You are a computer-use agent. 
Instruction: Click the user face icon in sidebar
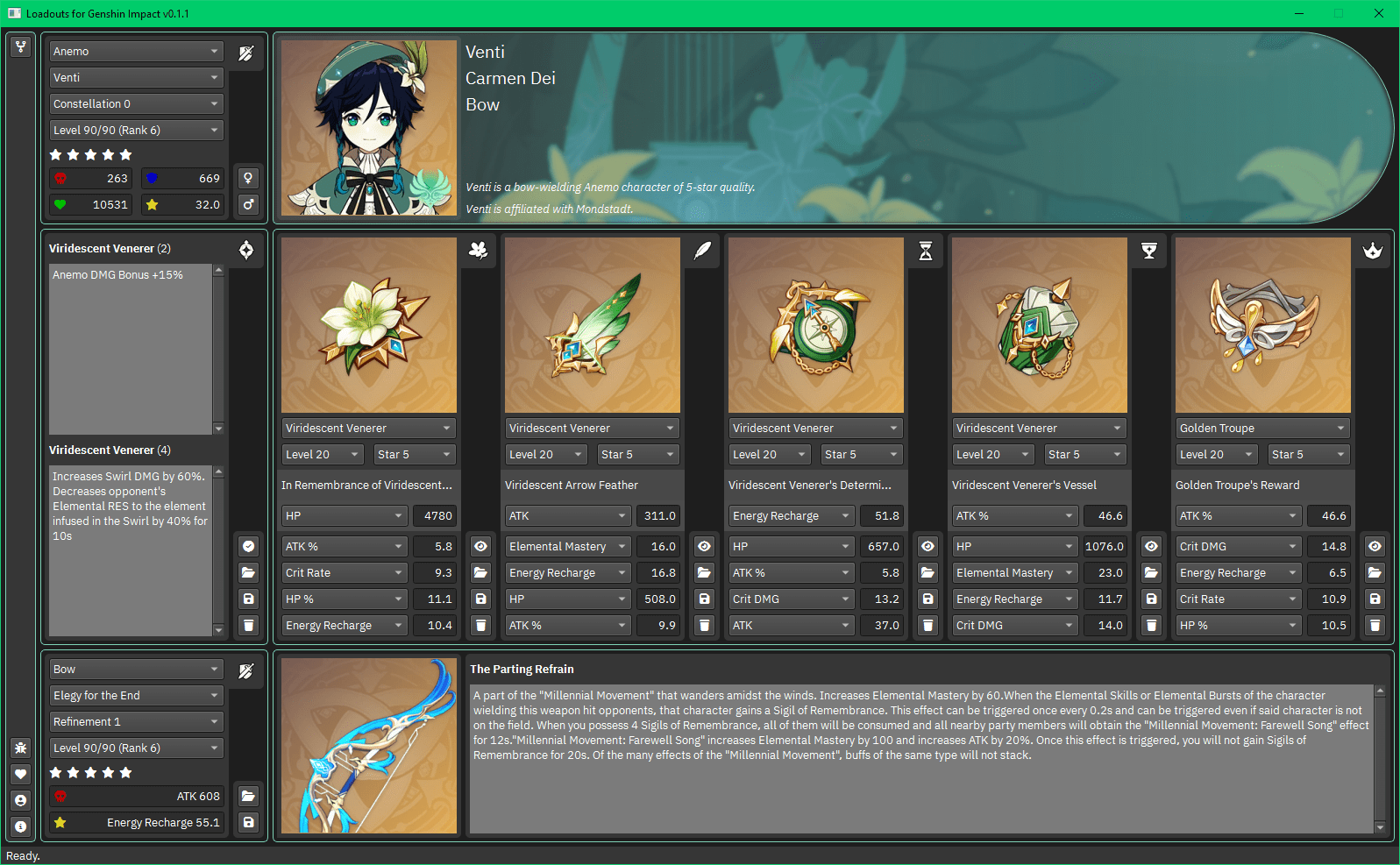[21, 800]
